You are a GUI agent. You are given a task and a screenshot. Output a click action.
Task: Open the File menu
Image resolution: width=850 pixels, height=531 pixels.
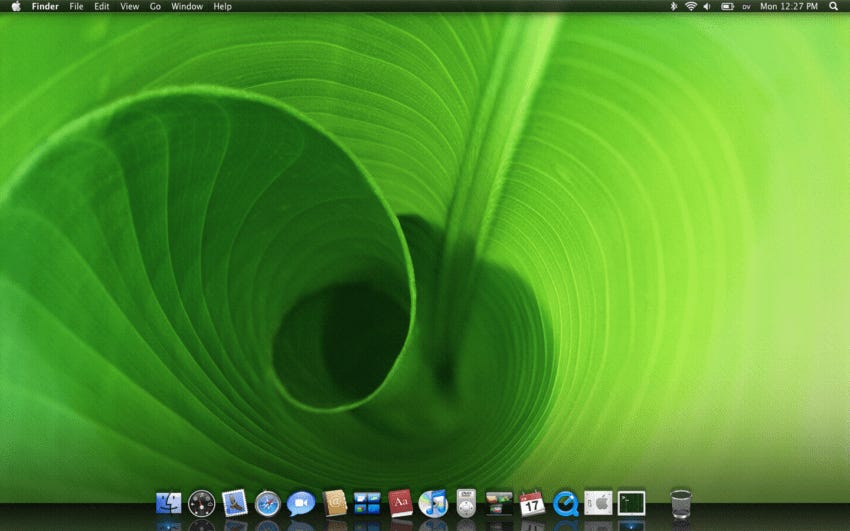76,7
